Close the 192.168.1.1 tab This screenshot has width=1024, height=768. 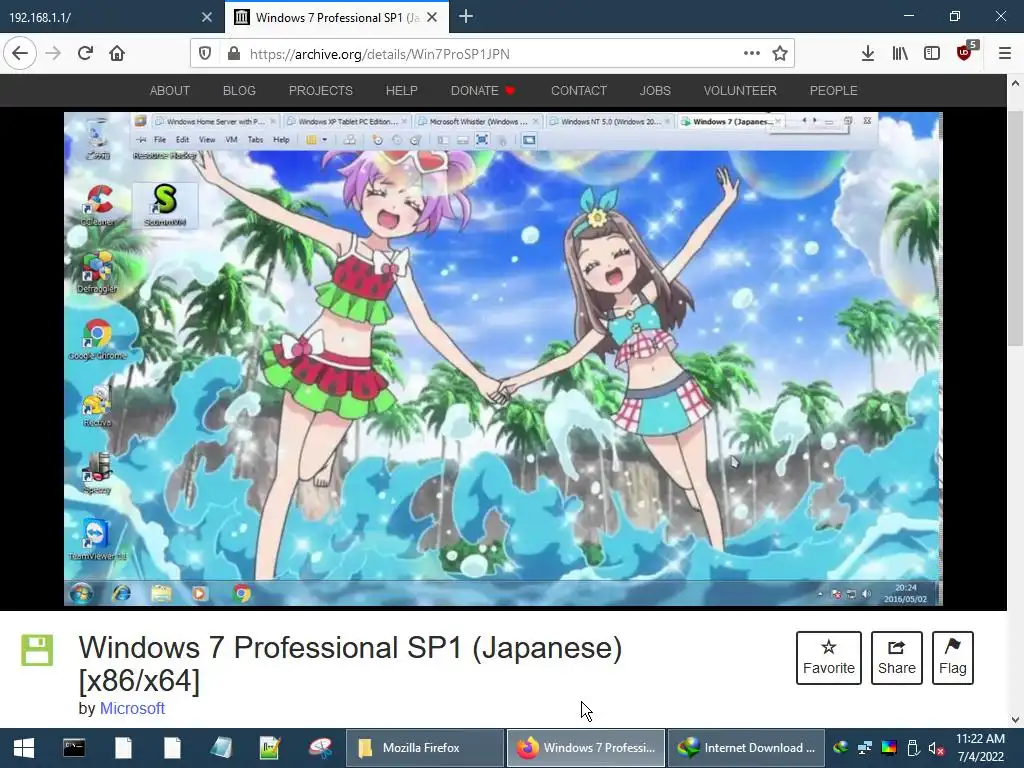pos(207,18)
